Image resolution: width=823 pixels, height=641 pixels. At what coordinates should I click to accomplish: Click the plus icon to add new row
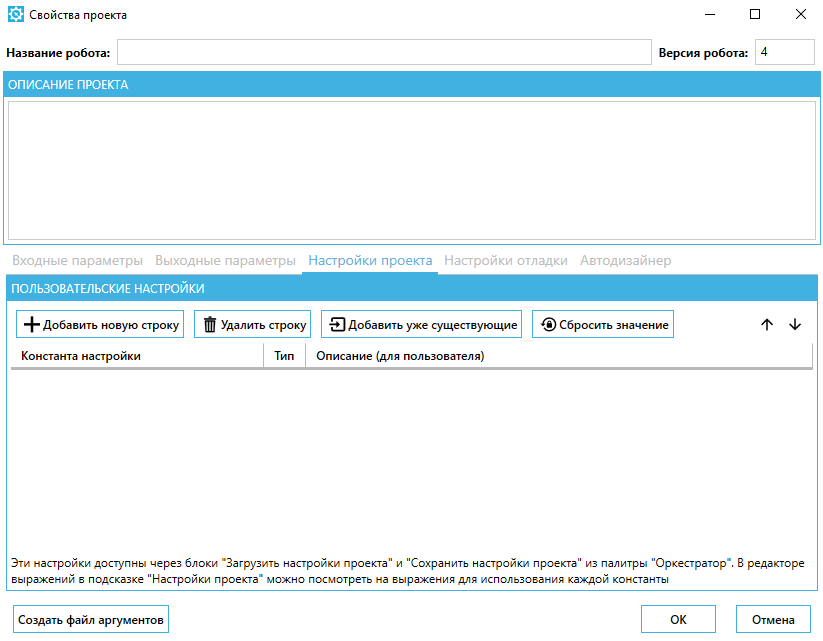pyautogui.click(x=31, y=325)
